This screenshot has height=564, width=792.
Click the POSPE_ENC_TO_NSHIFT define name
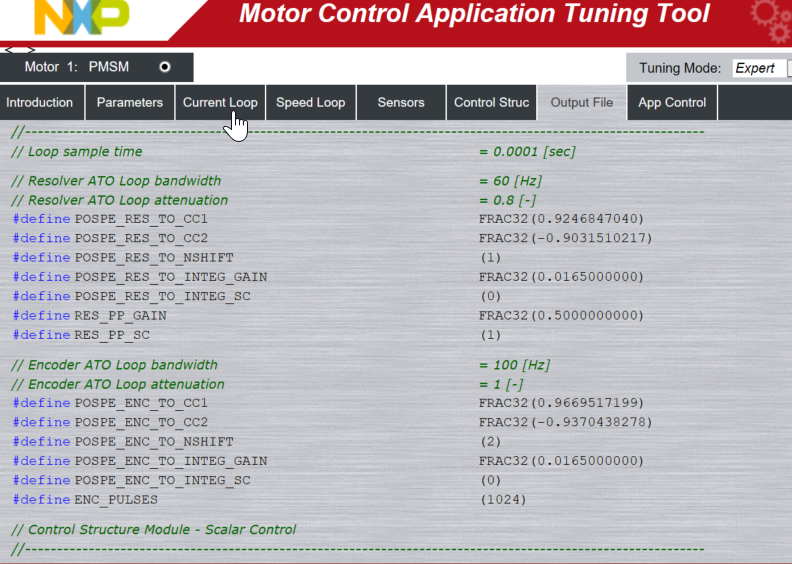pyautogui.click(x=154, y=442)
